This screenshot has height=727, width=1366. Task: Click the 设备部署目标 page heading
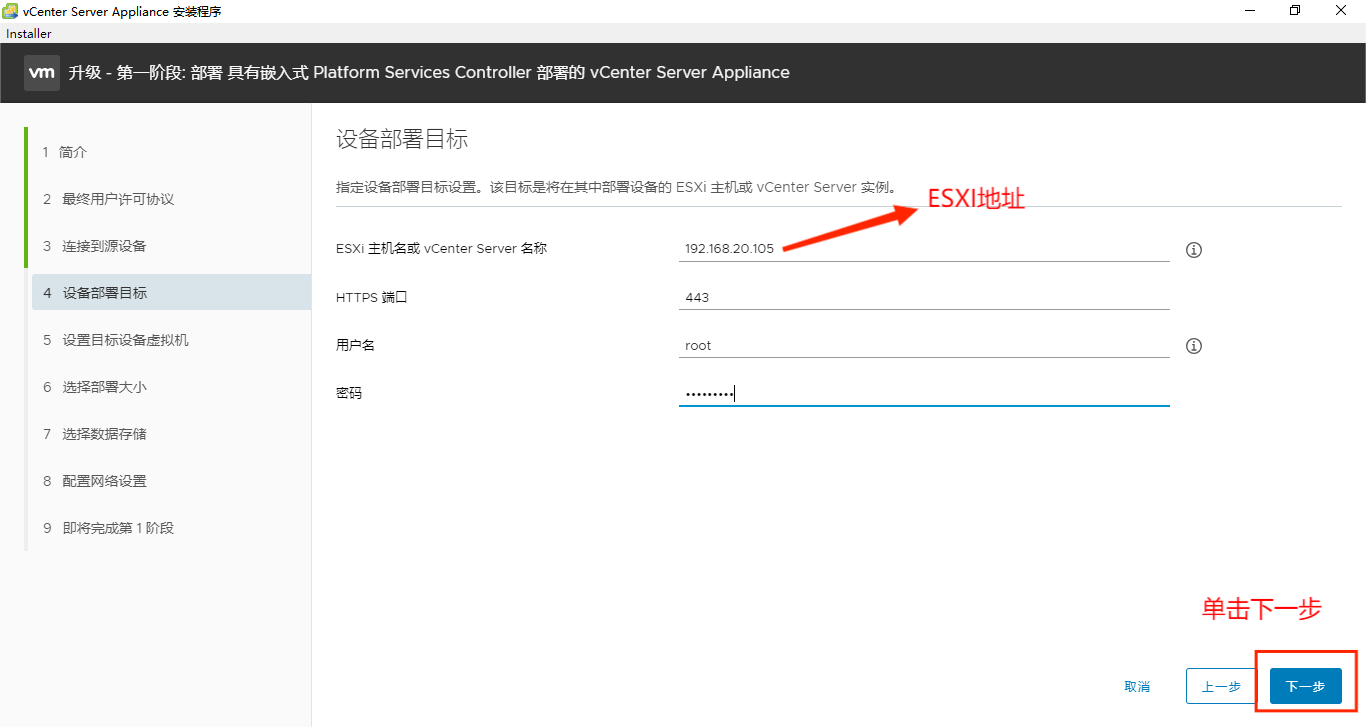point(402,139)
